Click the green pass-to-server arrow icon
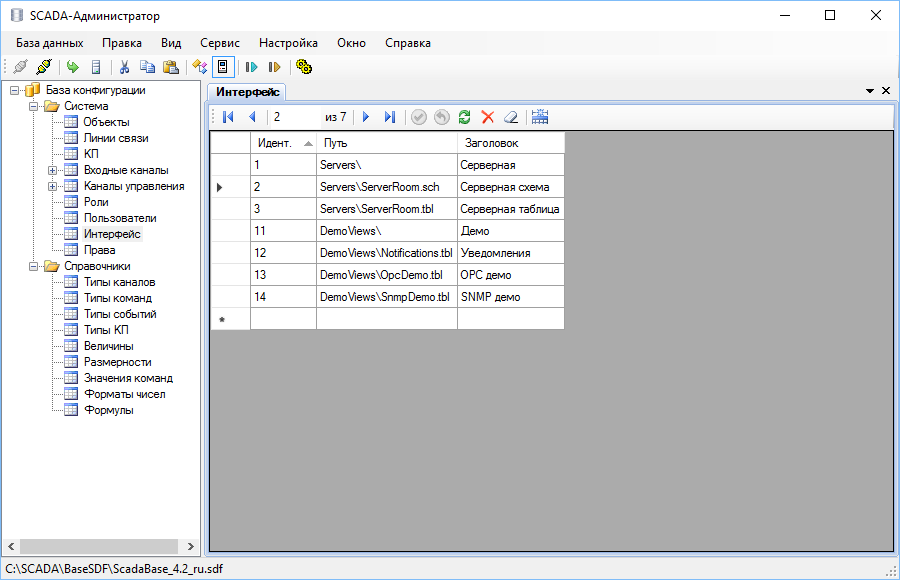 (x=72, y=67)
